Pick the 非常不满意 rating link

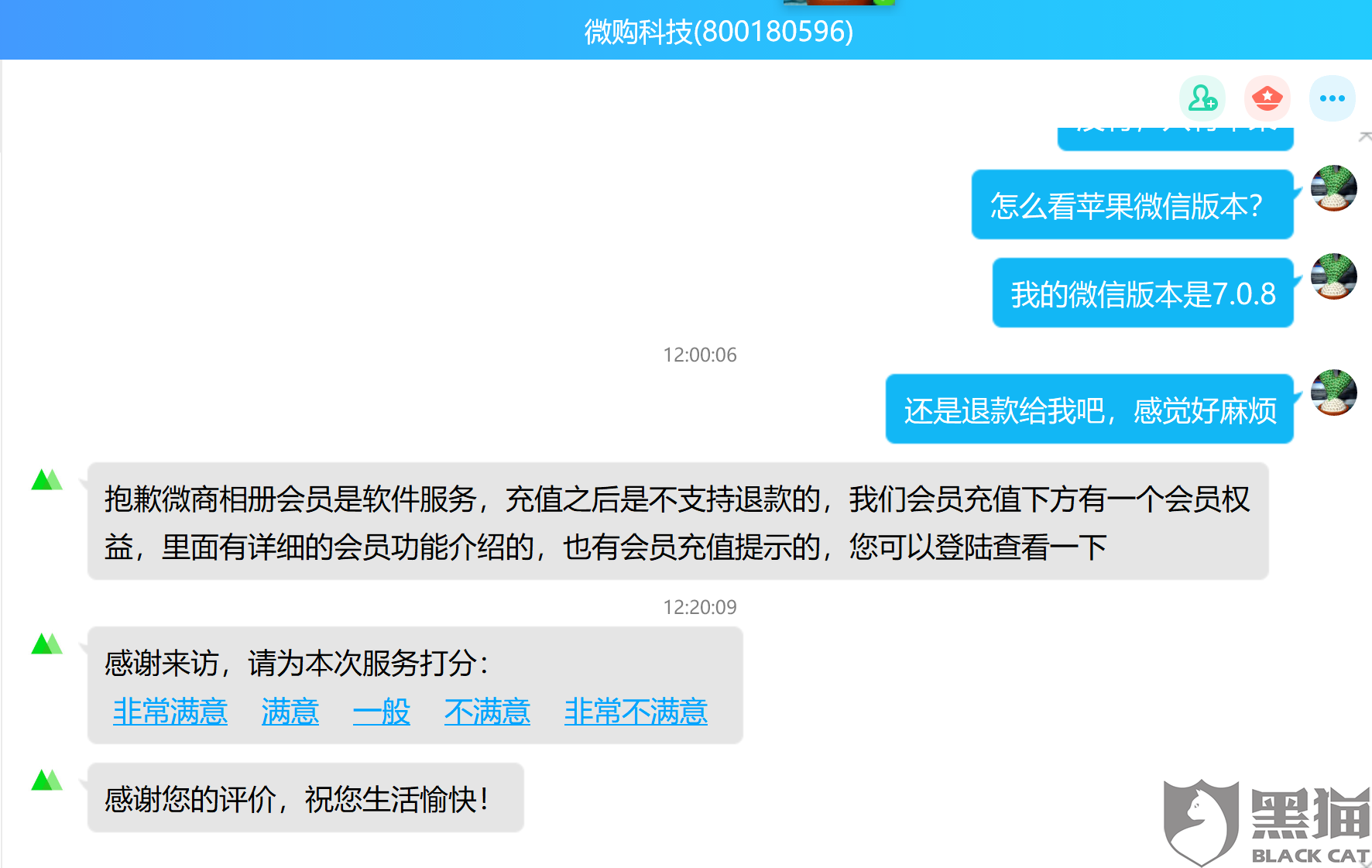coord(636,711)
